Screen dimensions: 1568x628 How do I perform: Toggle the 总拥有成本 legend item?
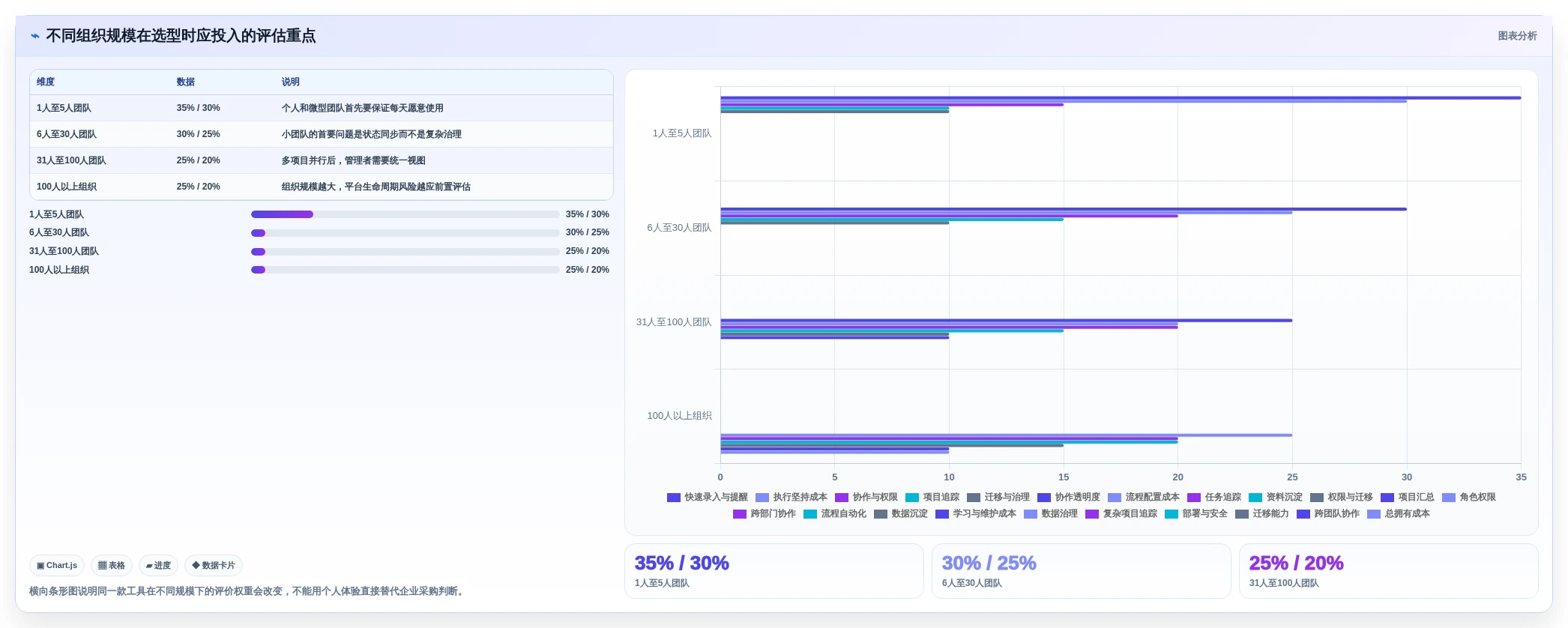(x=1399, y=514)
